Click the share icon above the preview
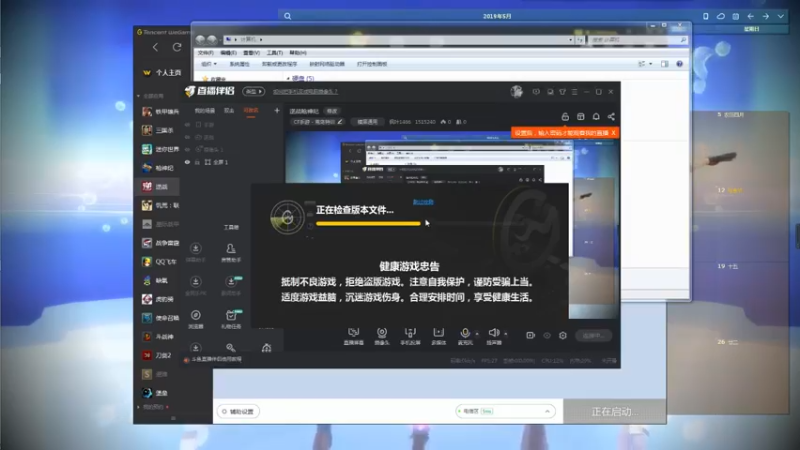Viewport: 800px width, 450px height. pos(611,117)
